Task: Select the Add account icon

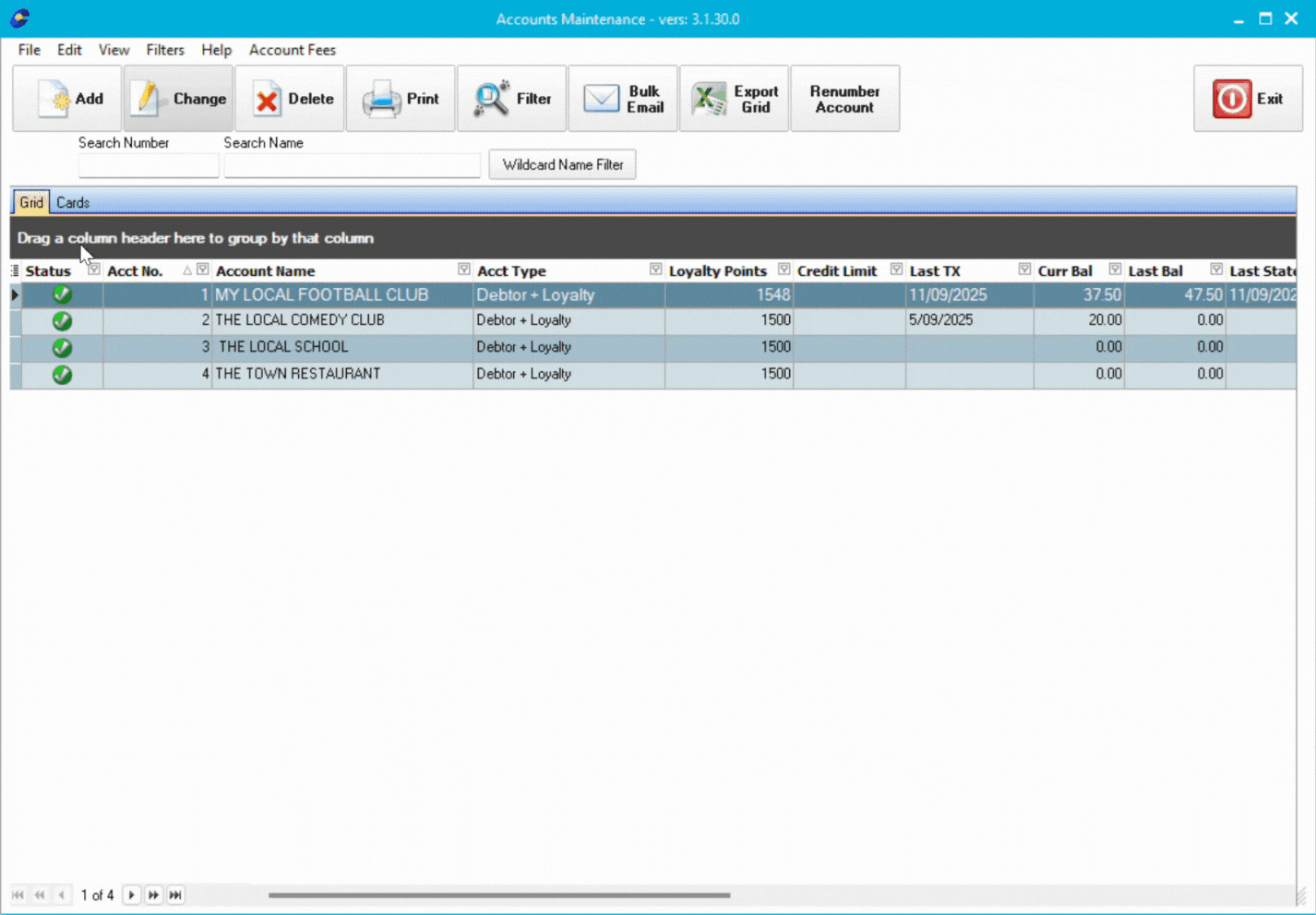Action: pos(55,98)
